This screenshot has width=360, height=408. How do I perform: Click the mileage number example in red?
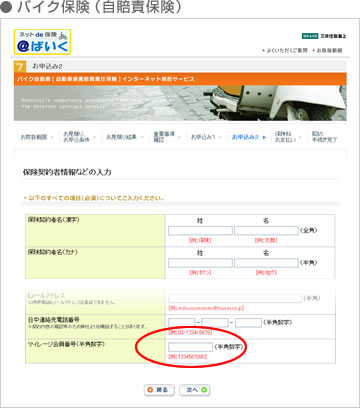click(188, 357)
